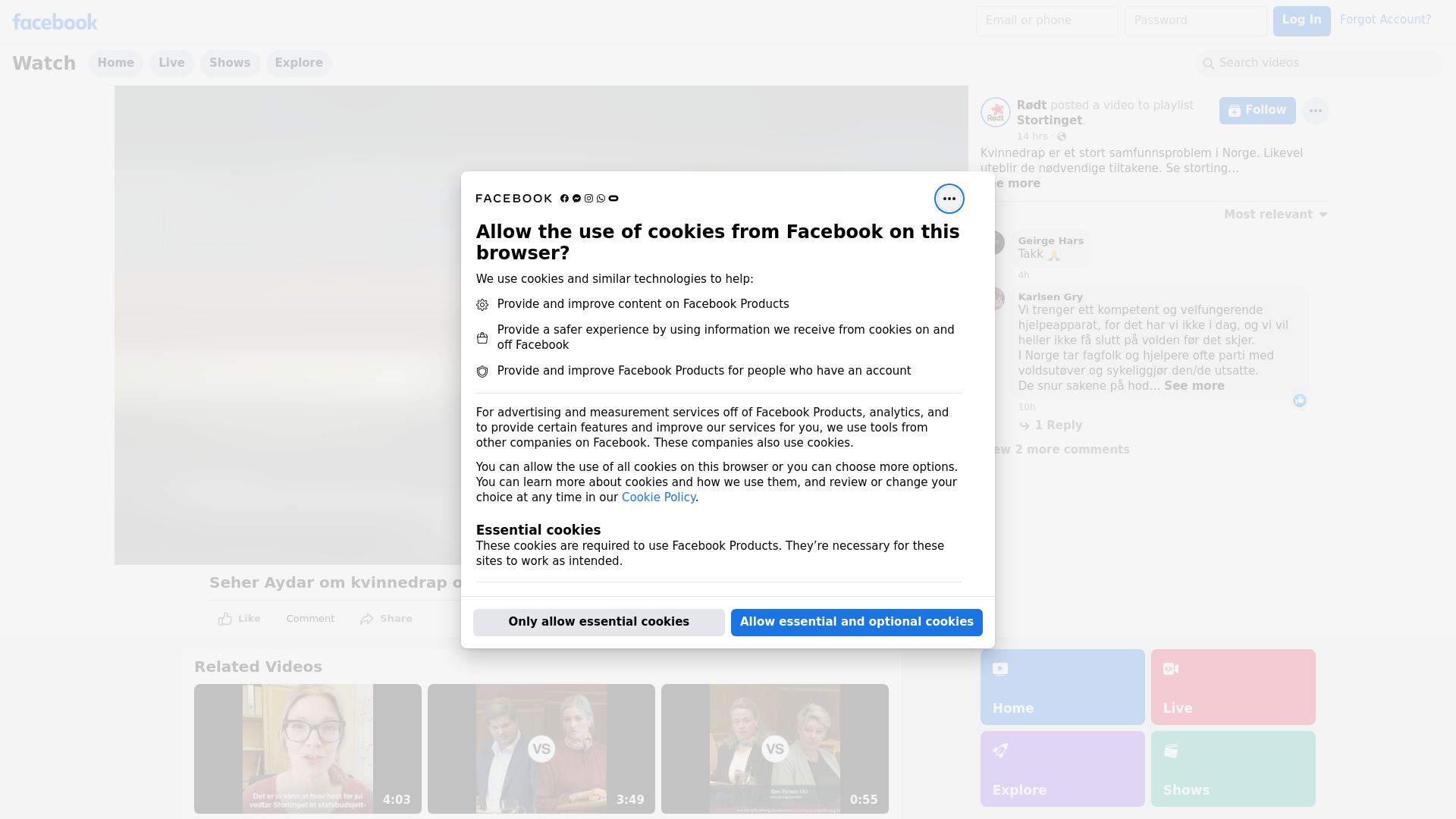Open the 4:03 related video thumbnail
Image resolution: width=1456 pixels, height=819 pixels.
(x=307, y=748)
